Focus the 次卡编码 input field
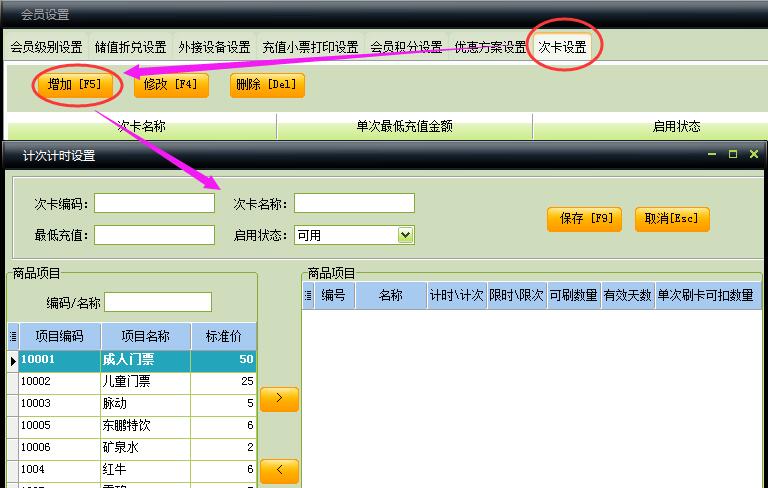 [x=154, y=203]
